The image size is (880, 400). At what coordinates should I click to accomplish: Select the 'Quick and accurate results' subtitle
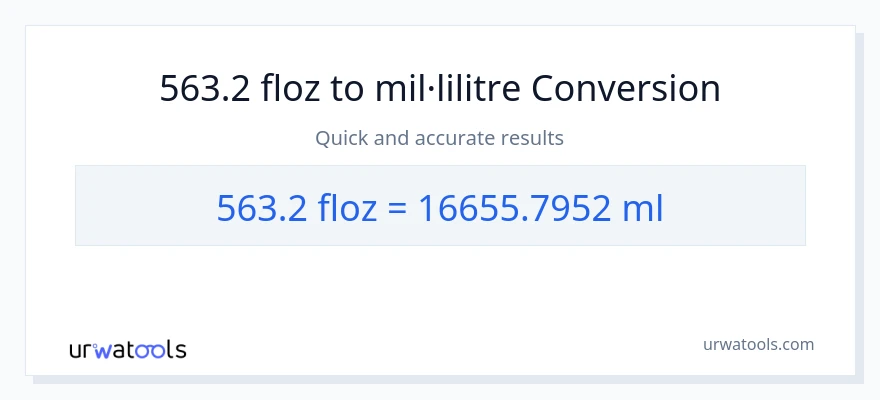click(x=440, y=138)
